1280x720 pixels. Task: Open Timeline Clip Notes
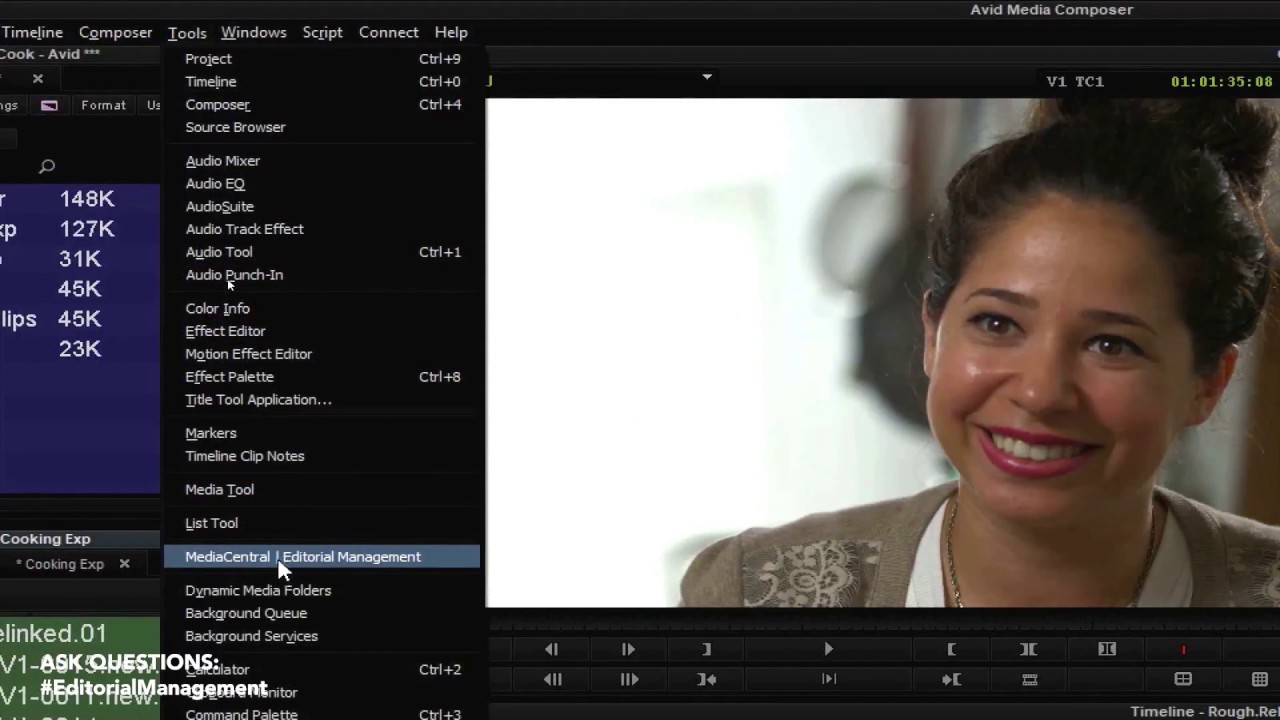(x=322, y=456)
